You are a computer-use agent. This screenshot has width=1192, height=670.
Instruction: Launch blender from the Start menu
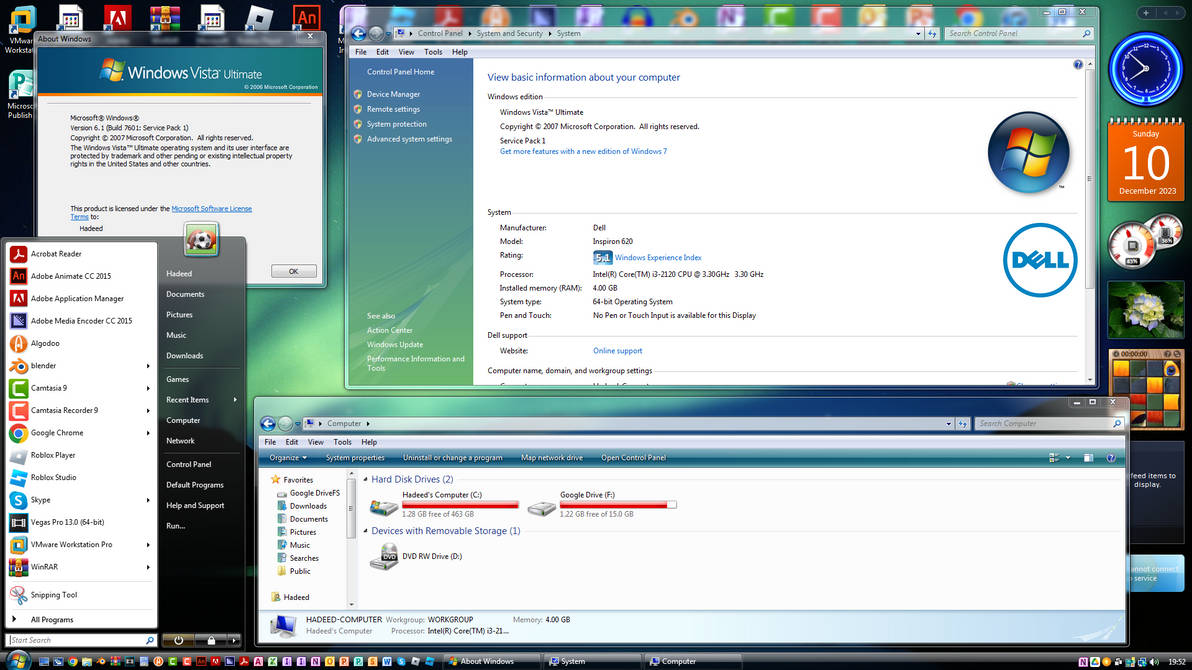[40, 365]
